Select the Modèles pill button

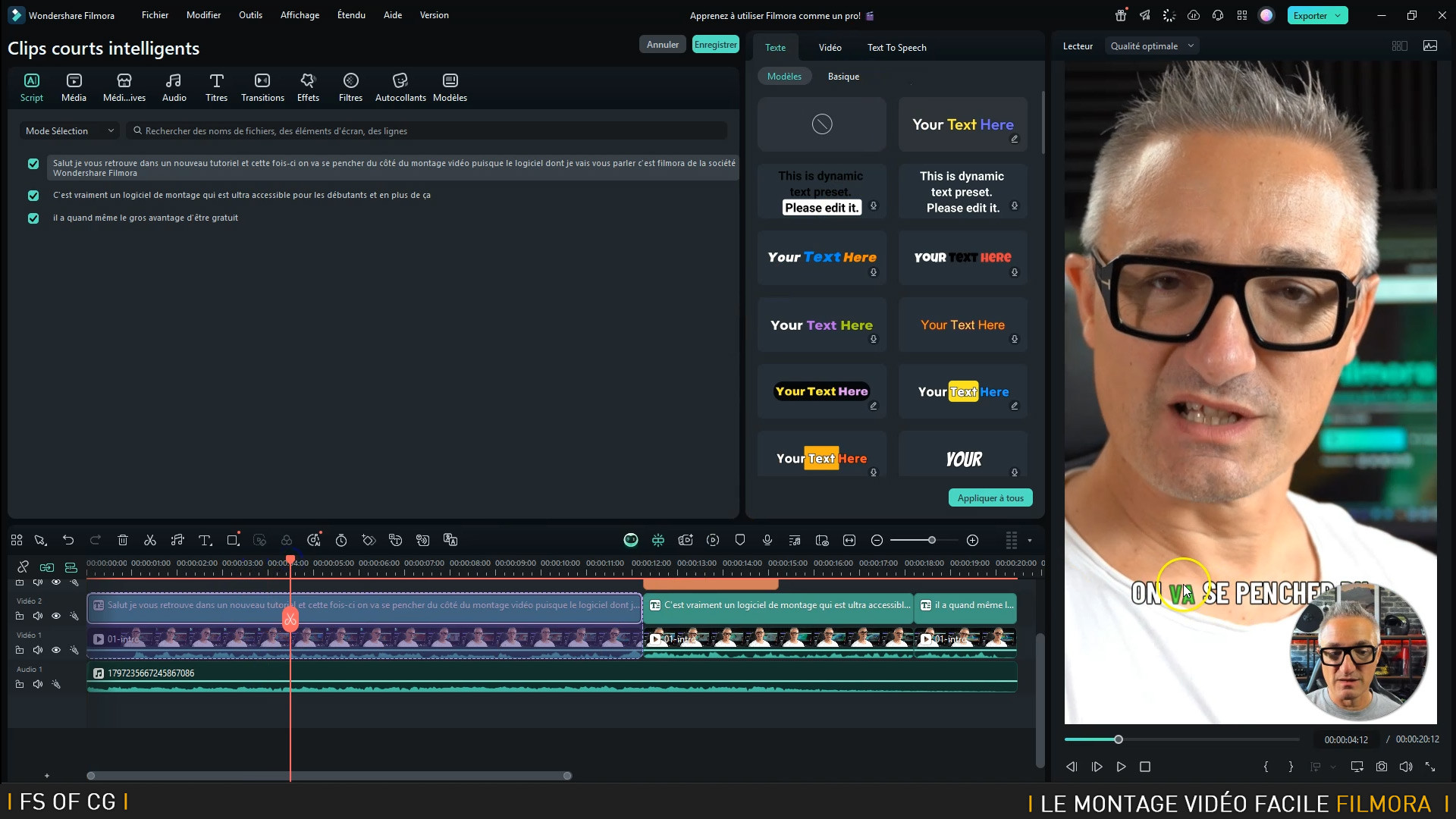[784, 77]
